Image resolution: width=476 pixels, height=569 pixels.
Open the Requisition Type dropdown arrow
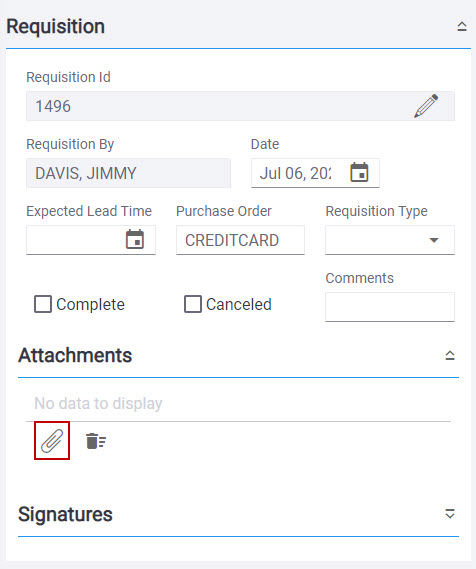coord(434,240)
